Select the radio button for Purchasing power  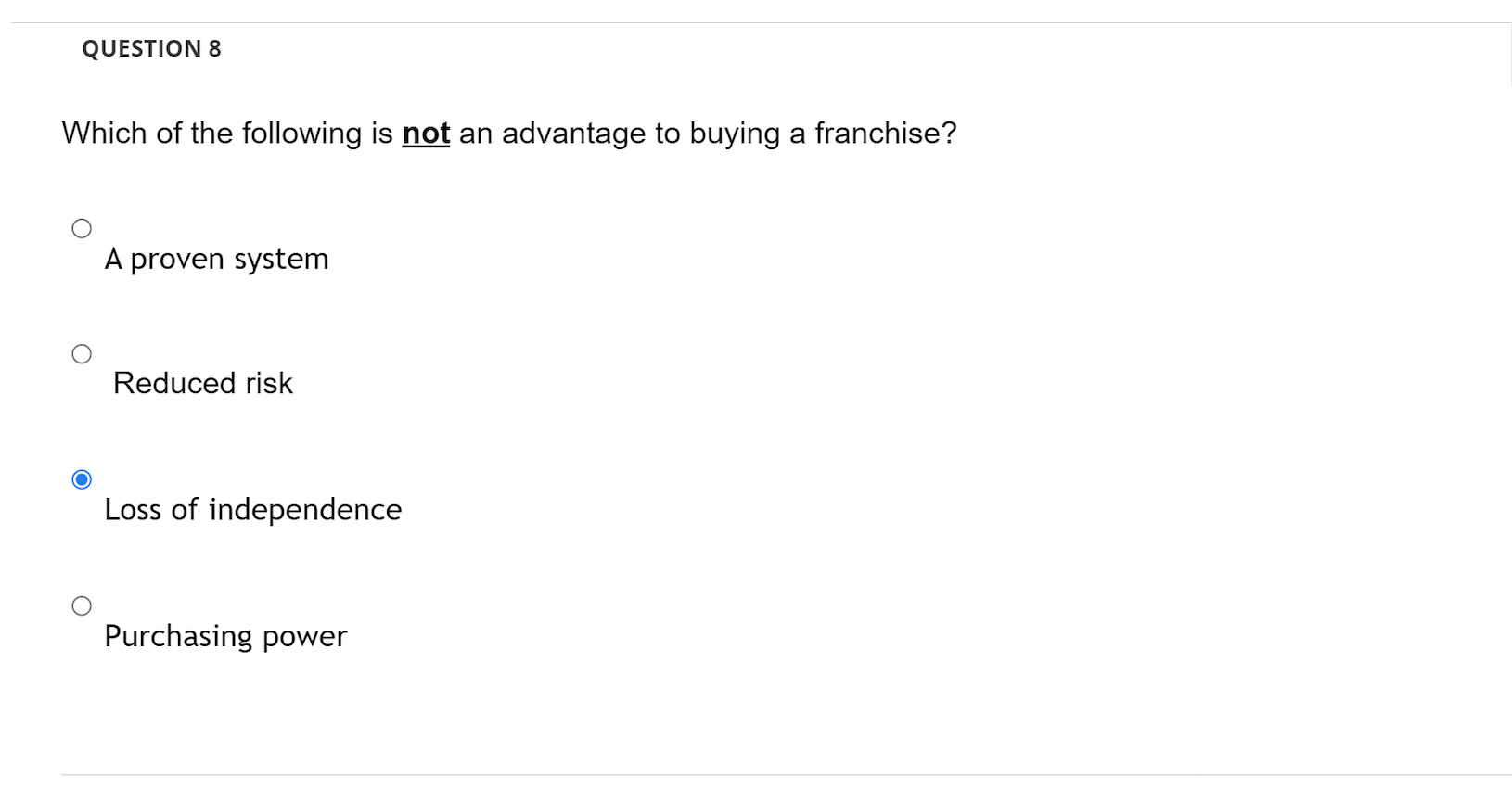pyautogui.click(x=83, y=605)
